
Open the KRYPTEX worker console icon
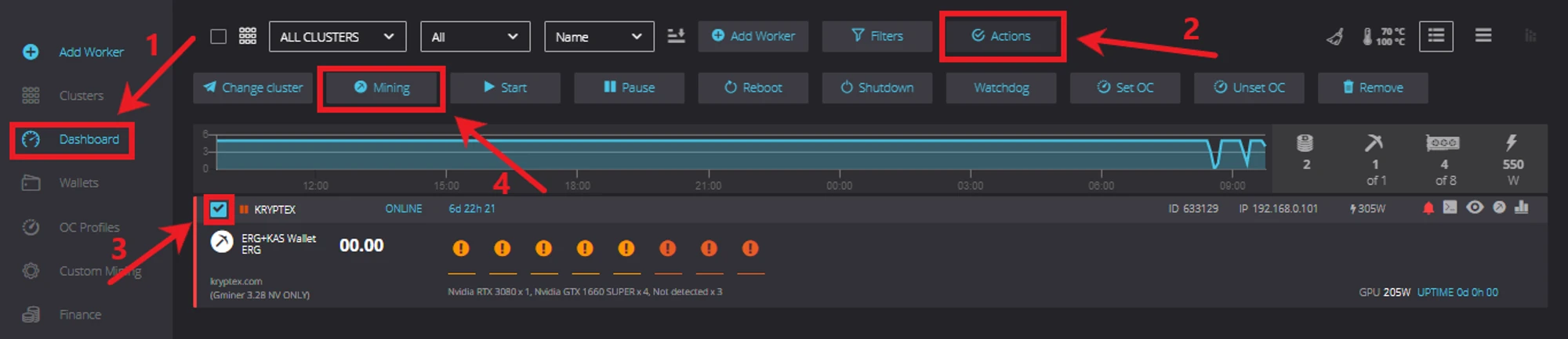tap(1450, 208)
